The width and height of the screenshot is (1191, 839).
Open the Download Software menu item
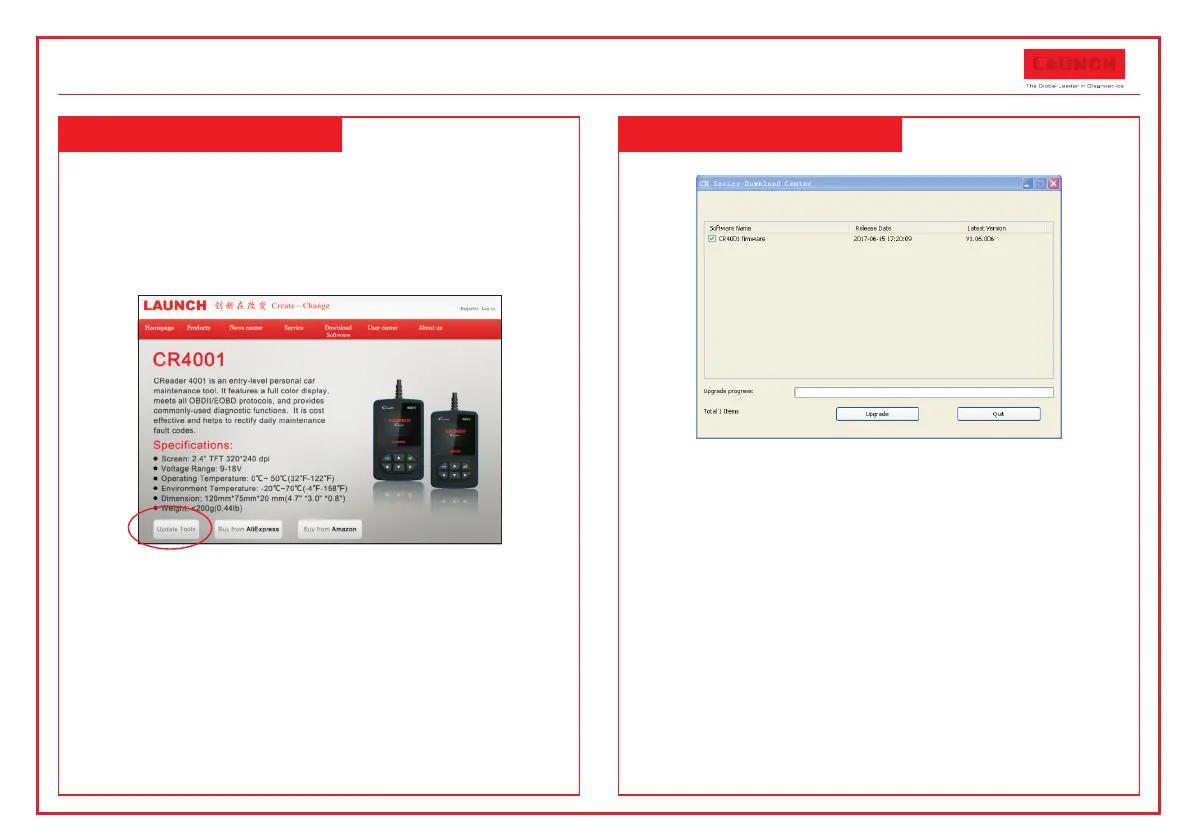click(x=338, y=331)
